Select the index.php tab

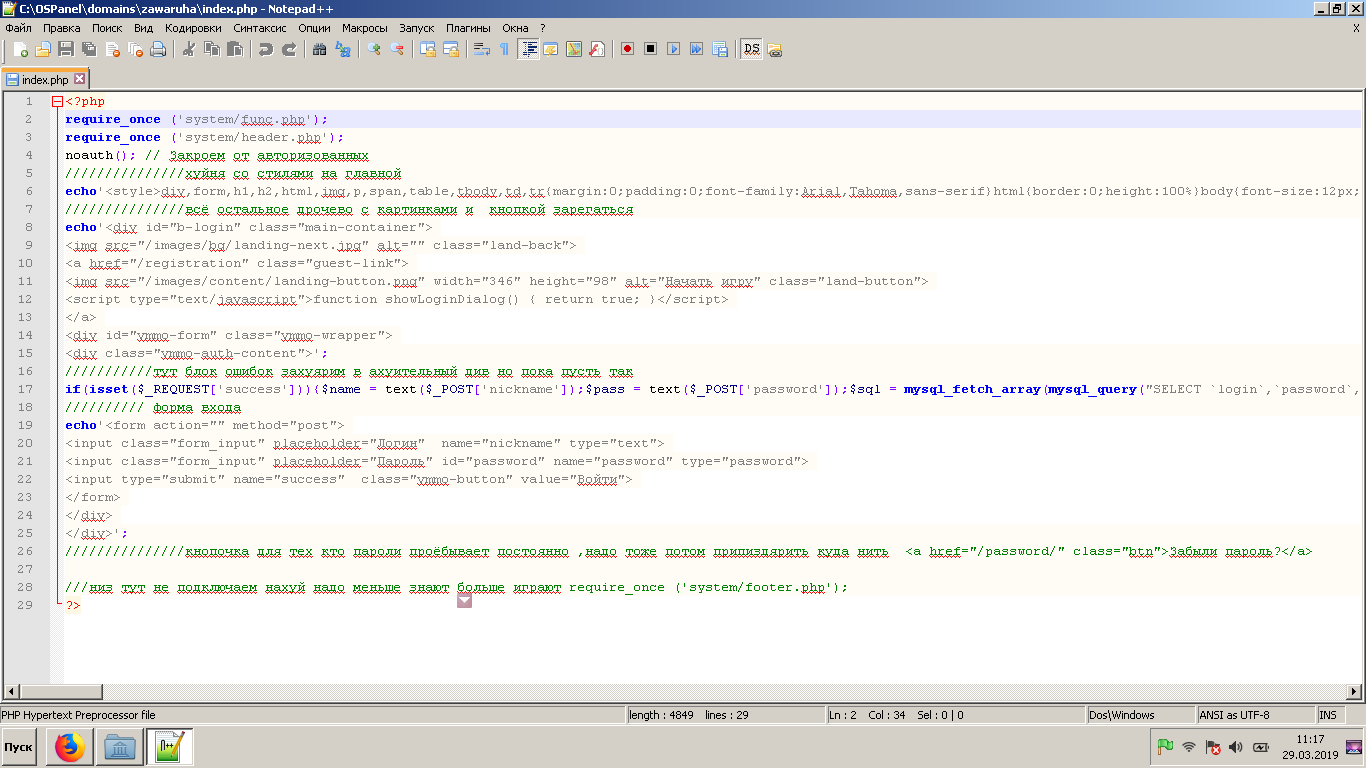(x=44, y=79)
